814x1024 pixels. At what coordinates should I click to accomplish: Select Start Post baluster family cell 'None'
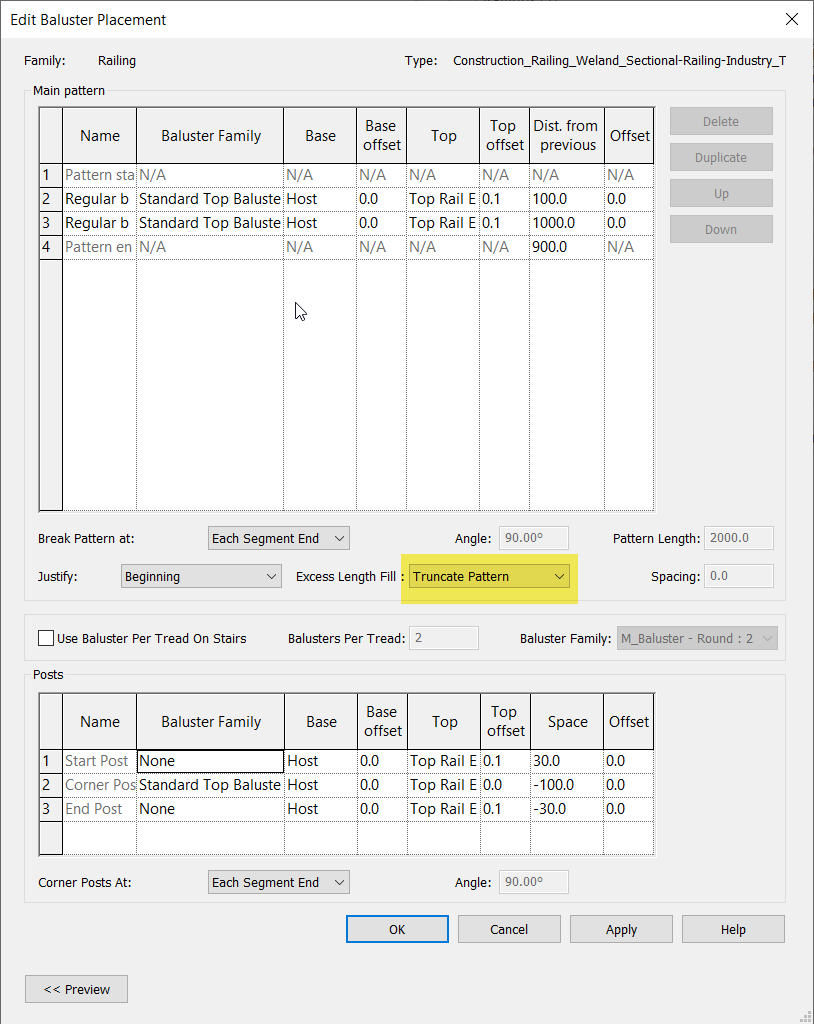click(x=210, y=761)
